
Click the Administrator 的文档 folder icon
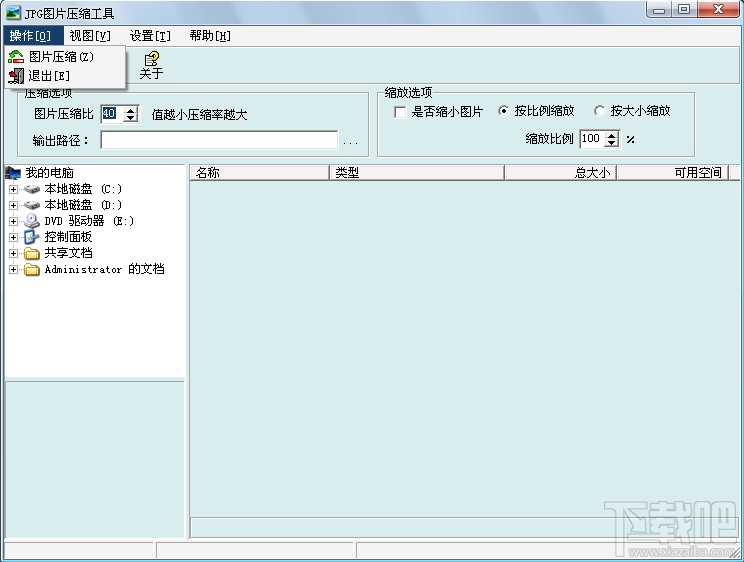(32, 269)
